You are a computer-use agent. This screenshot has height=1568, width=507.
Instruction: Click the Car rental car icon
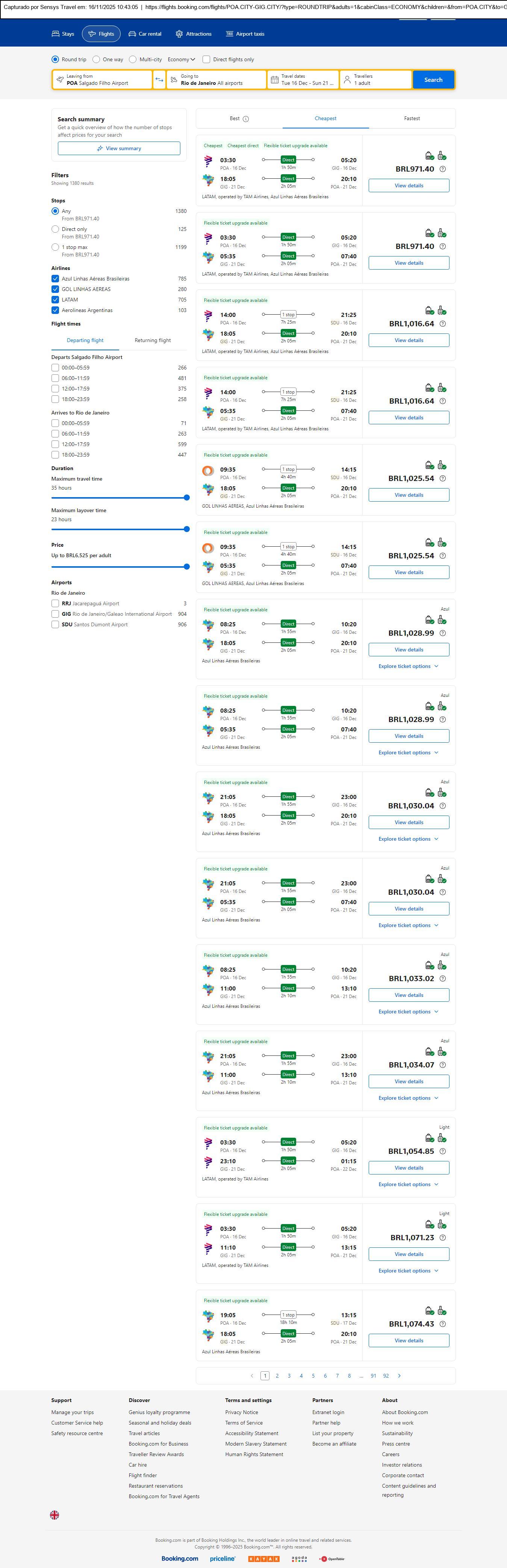(132, 34)
